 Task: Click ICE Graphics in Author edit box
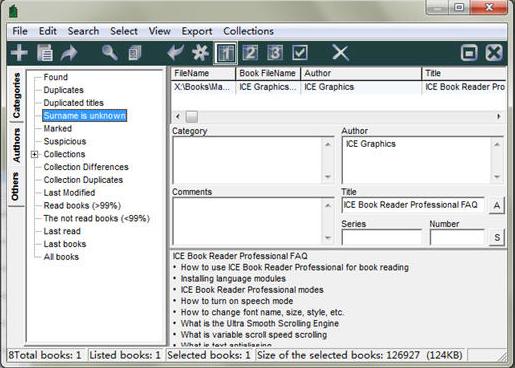coord(371,144)
